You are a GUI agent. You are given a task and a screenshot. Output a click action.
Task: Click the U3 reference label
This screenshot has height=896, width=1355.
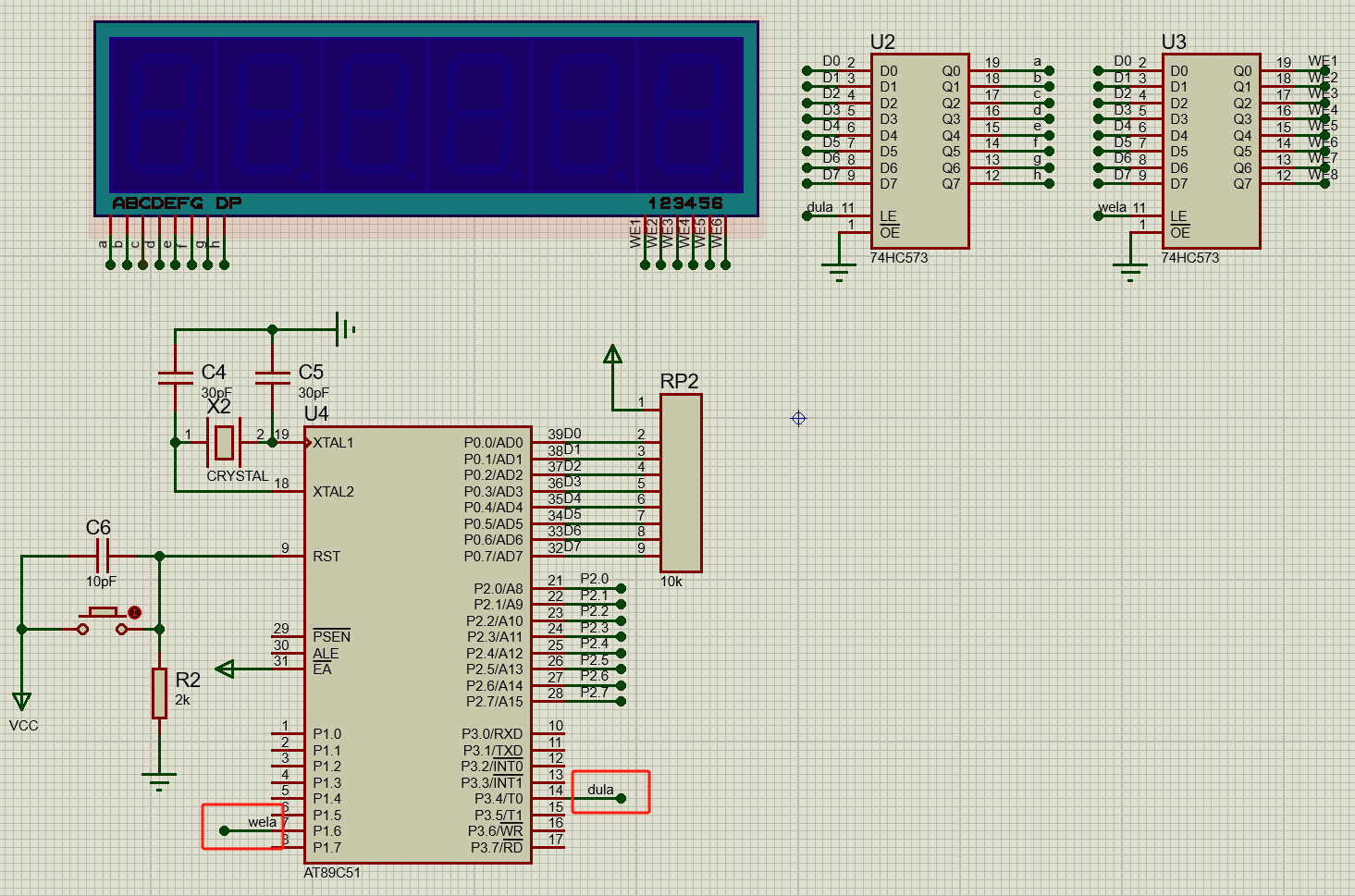(x=1174, y=42)
